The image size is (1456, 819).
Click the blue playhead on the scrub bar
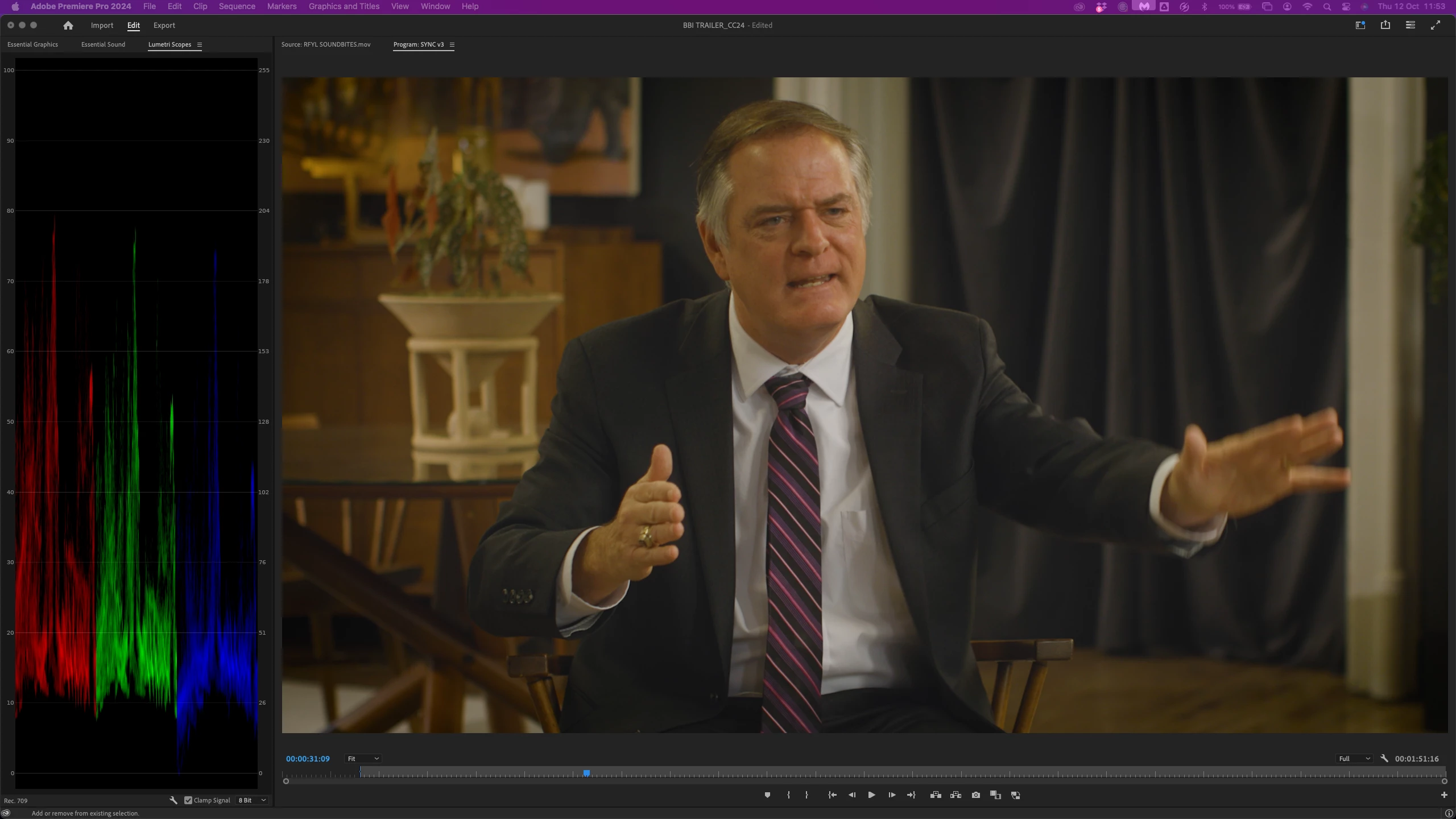(586, 773)
